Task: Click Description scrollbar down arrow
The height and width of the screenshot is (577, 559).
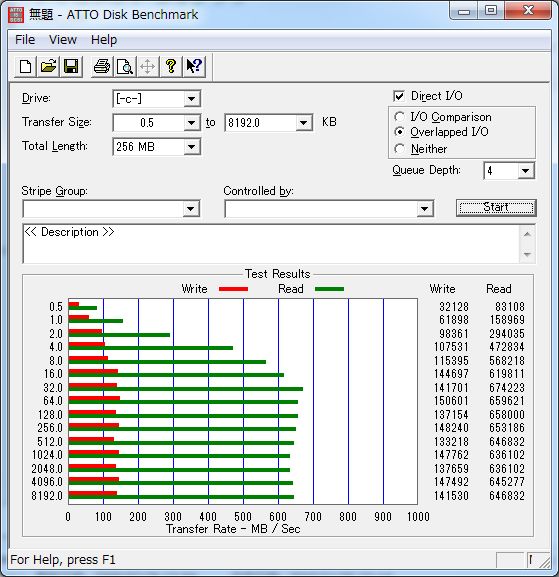Action: pyautogui.click(x=527, y=254)
